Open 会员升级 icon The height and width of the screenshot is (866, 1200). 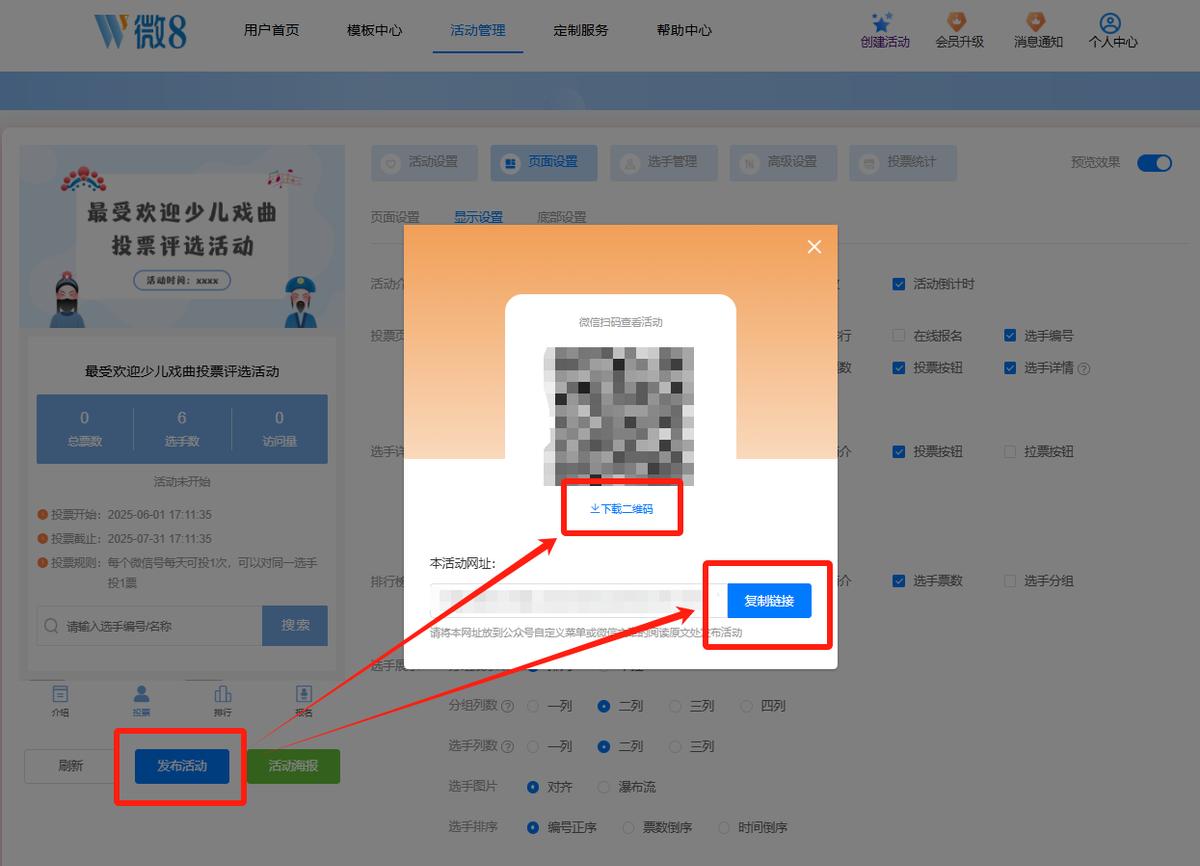958,22
